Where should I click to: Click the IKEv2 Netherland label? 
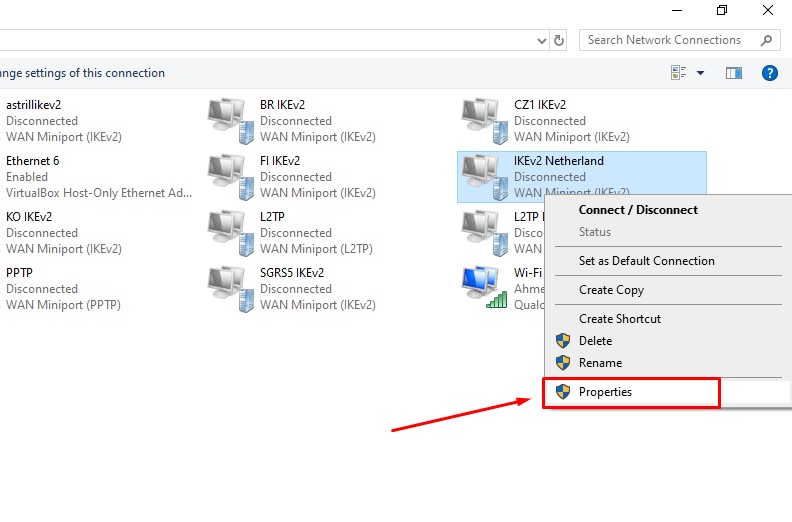[x=559, y=161]
